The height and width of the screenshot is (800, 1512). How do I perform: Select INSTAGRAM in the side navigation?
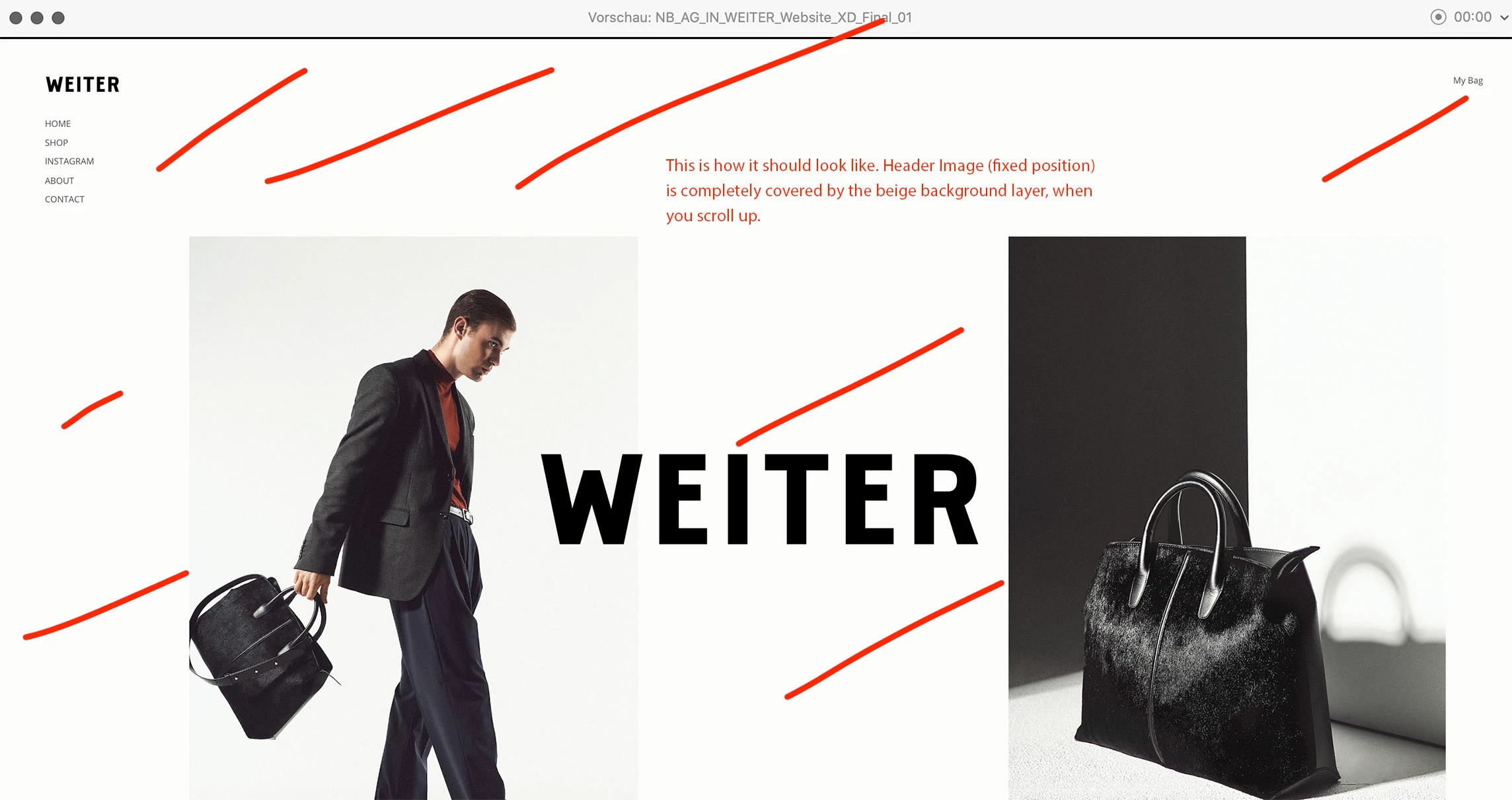(x=69, y=161)
